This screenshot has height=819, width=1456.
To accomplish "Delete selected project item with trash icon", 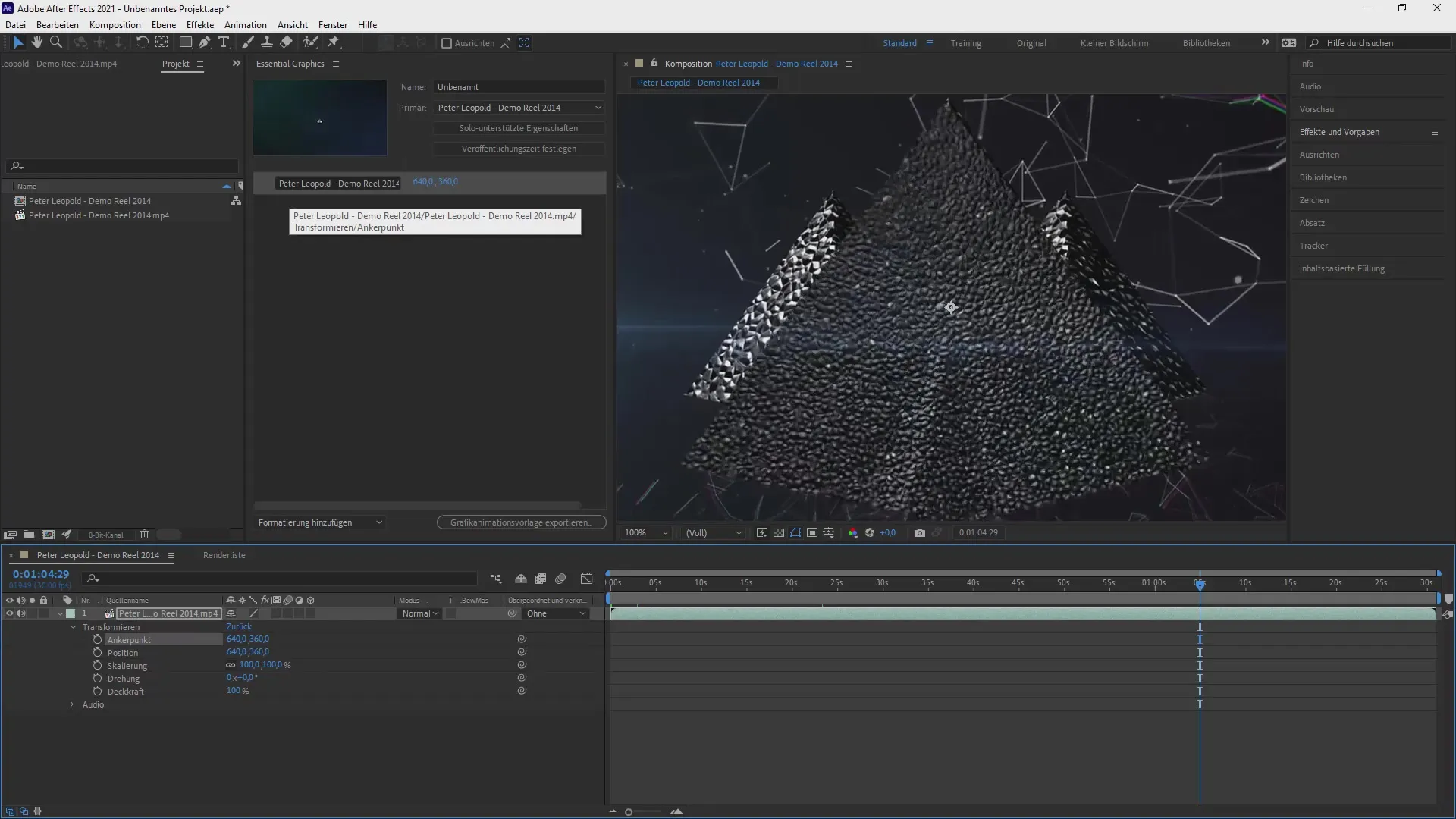I will [x=144, y=535].
